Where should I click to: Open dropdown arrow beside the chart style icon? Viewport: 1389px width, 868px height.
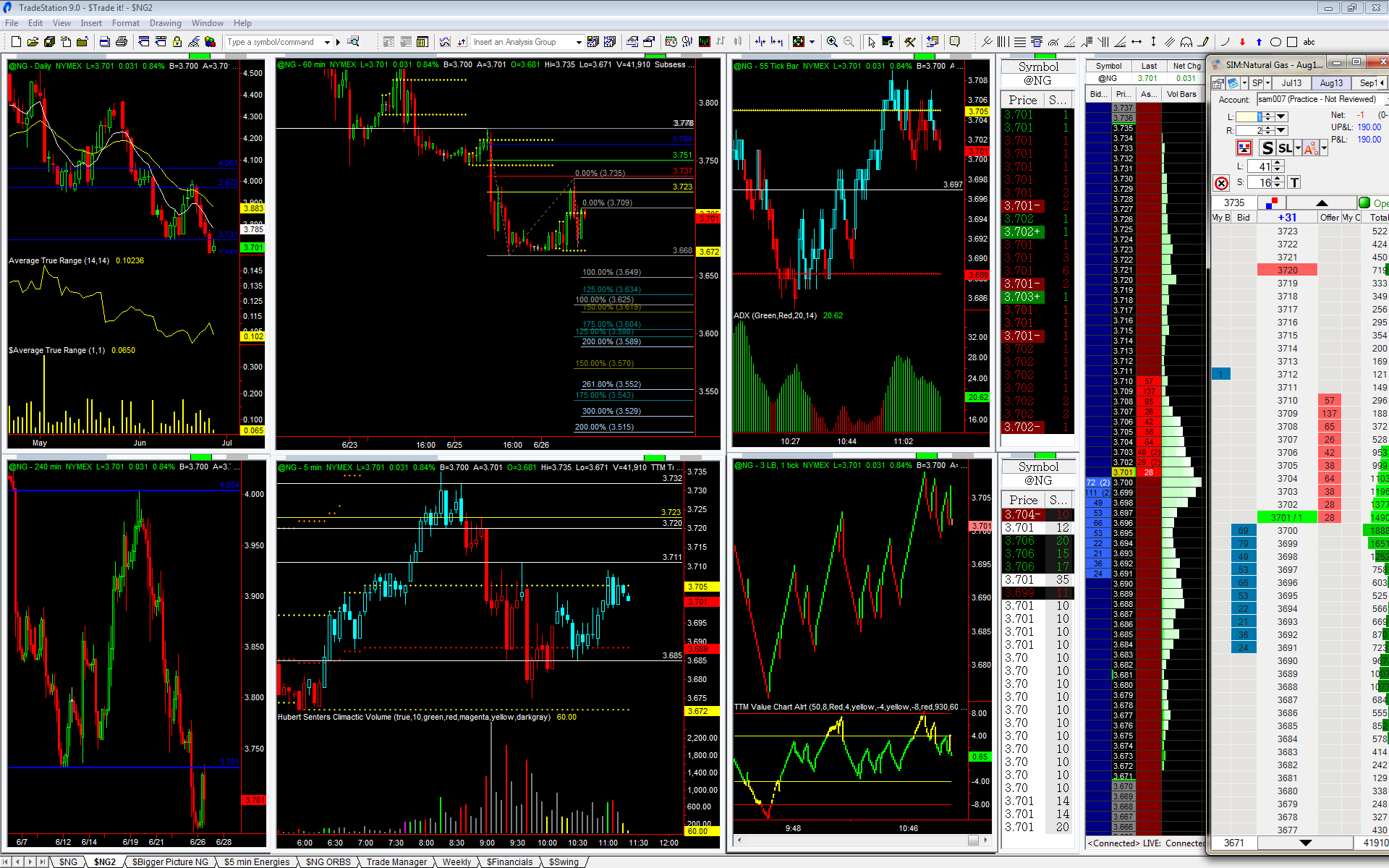pyautogui.click(x=812, y=42)
